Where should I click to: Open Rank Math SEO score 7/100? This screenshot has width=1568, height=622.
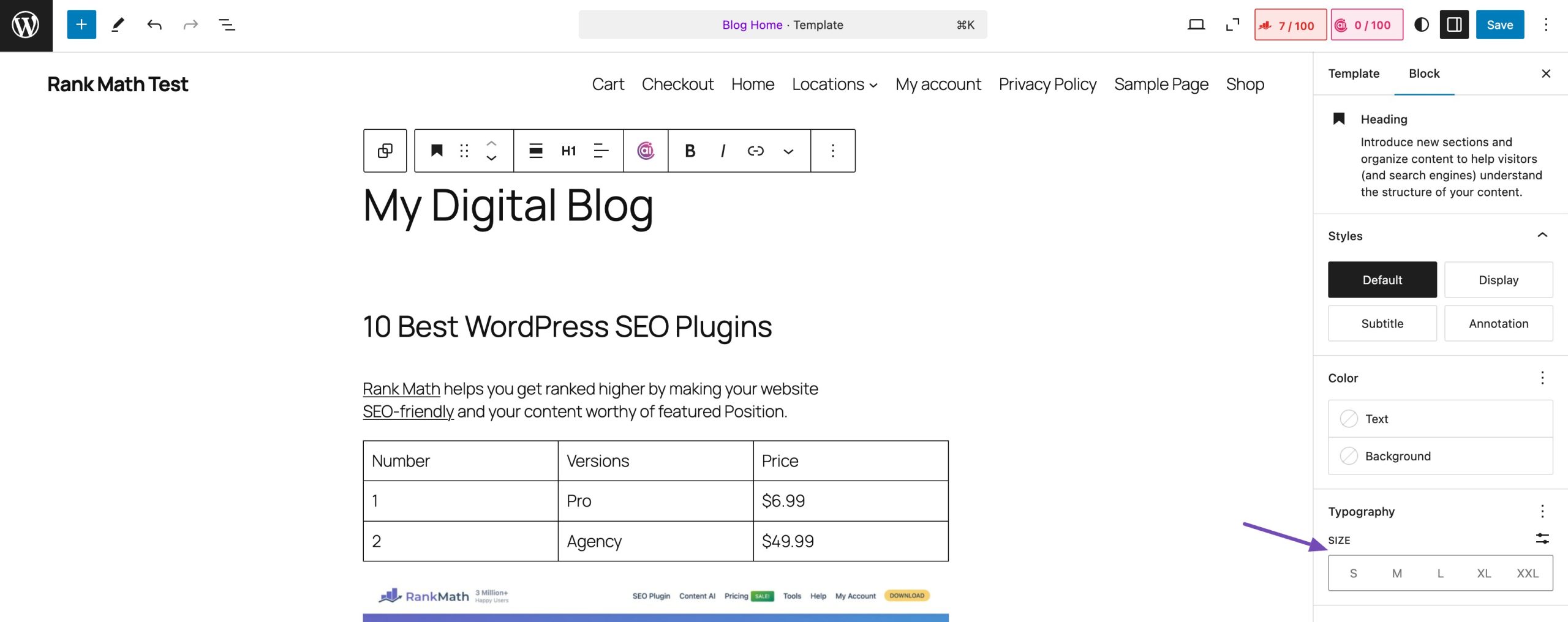pyautogui.click(x=1291, y=25)
